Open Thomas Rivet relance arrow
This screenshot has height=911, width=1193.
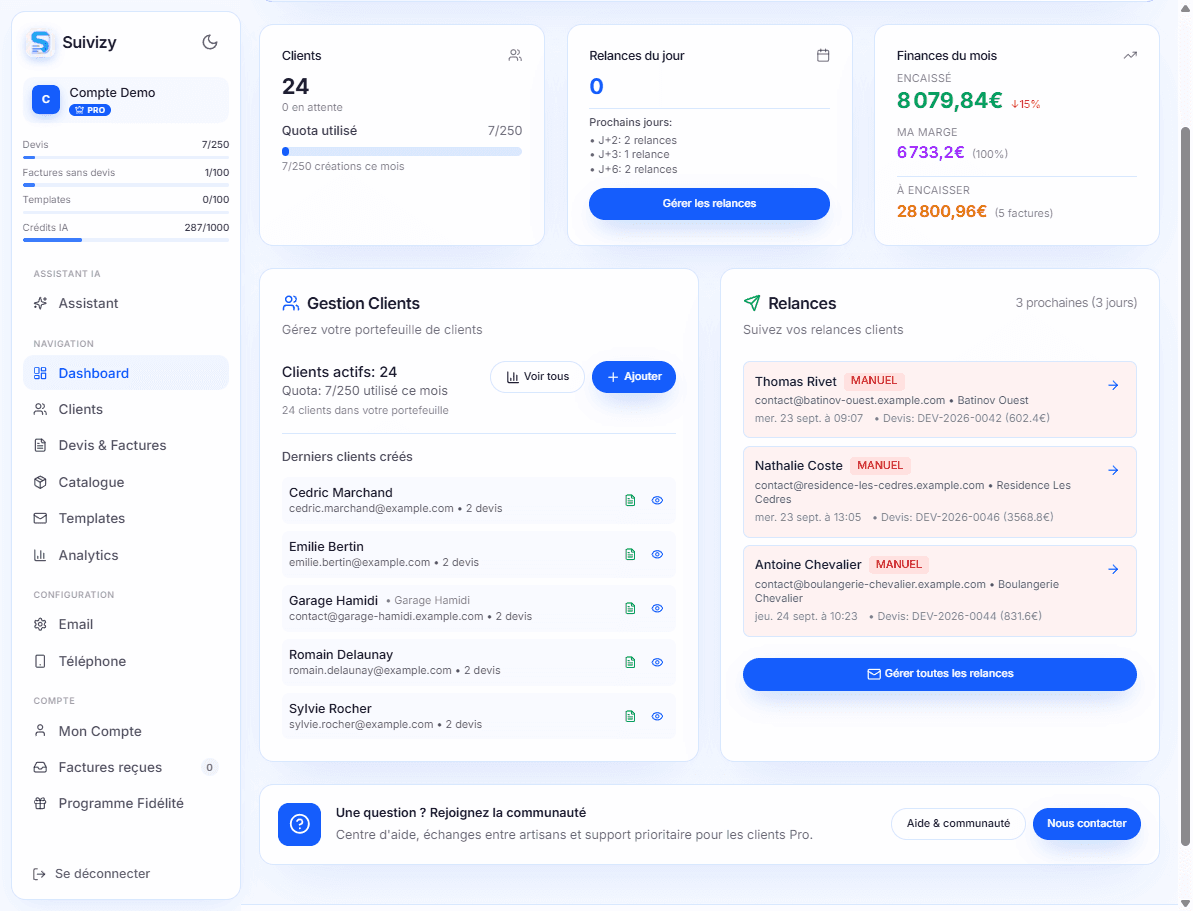[1113, 386]
